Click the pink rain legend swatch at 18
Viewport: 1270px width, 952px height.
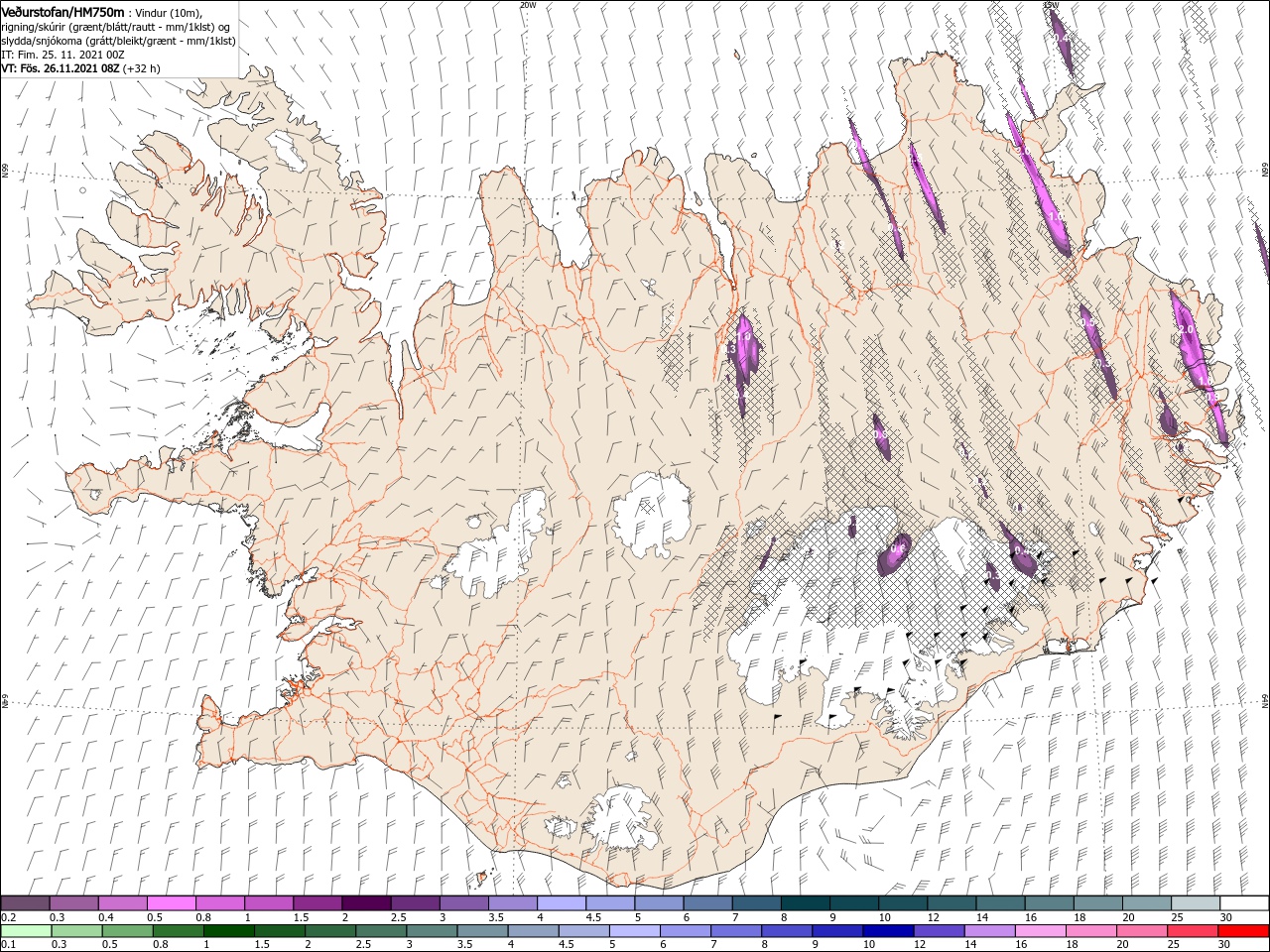click(1090, 931)
